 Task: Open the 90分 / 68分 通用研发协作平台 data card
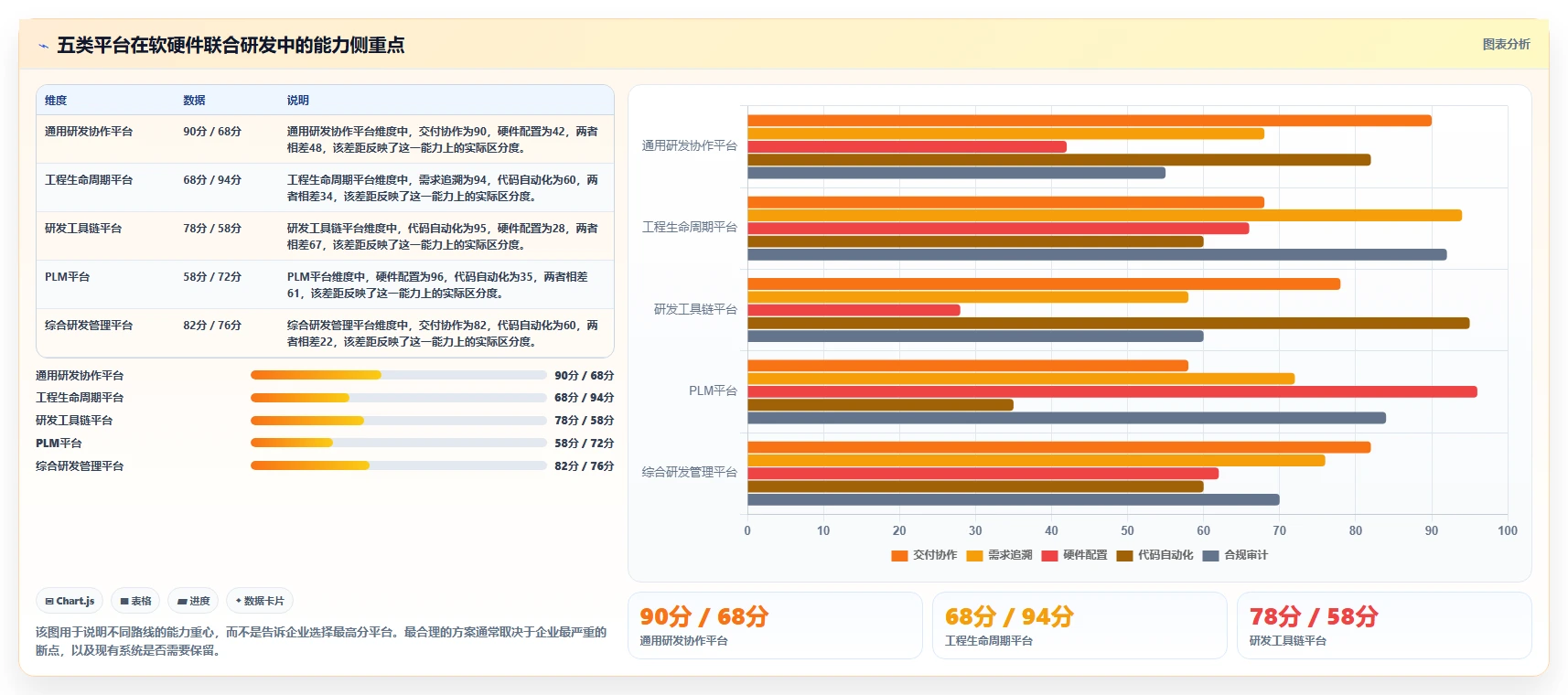pos(775,625)
